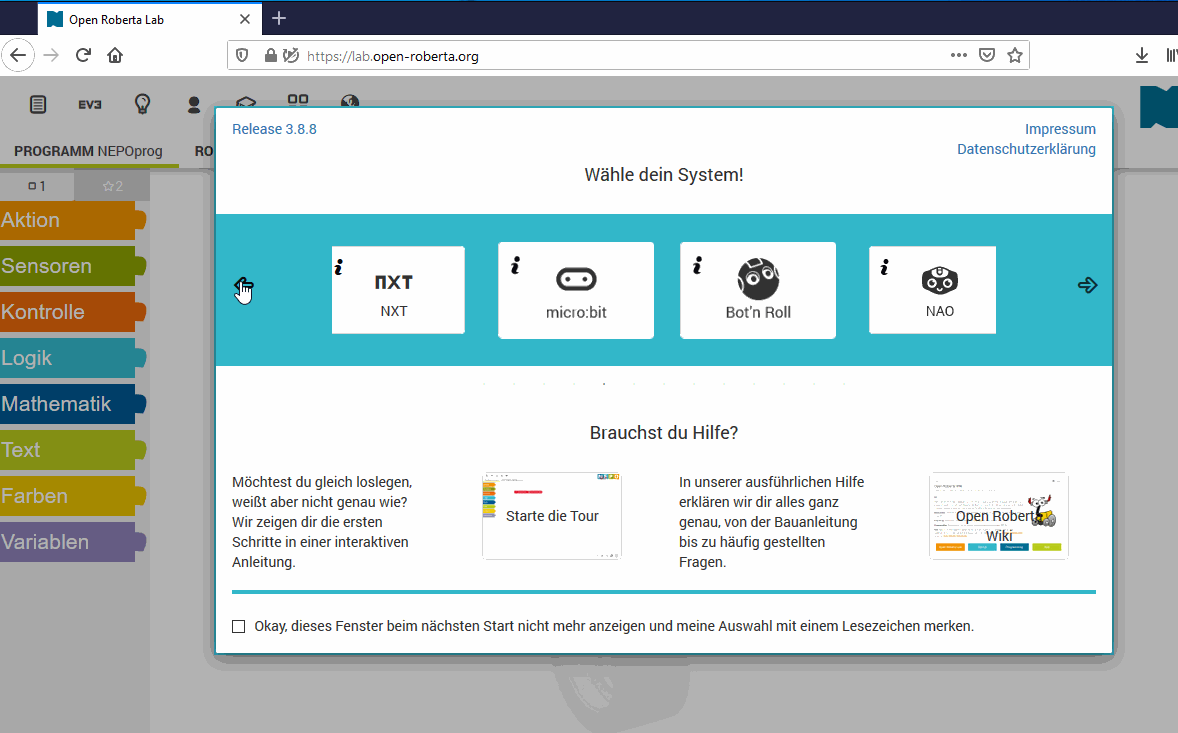Go back in the carousel with the left arrow

click(243, 285)
